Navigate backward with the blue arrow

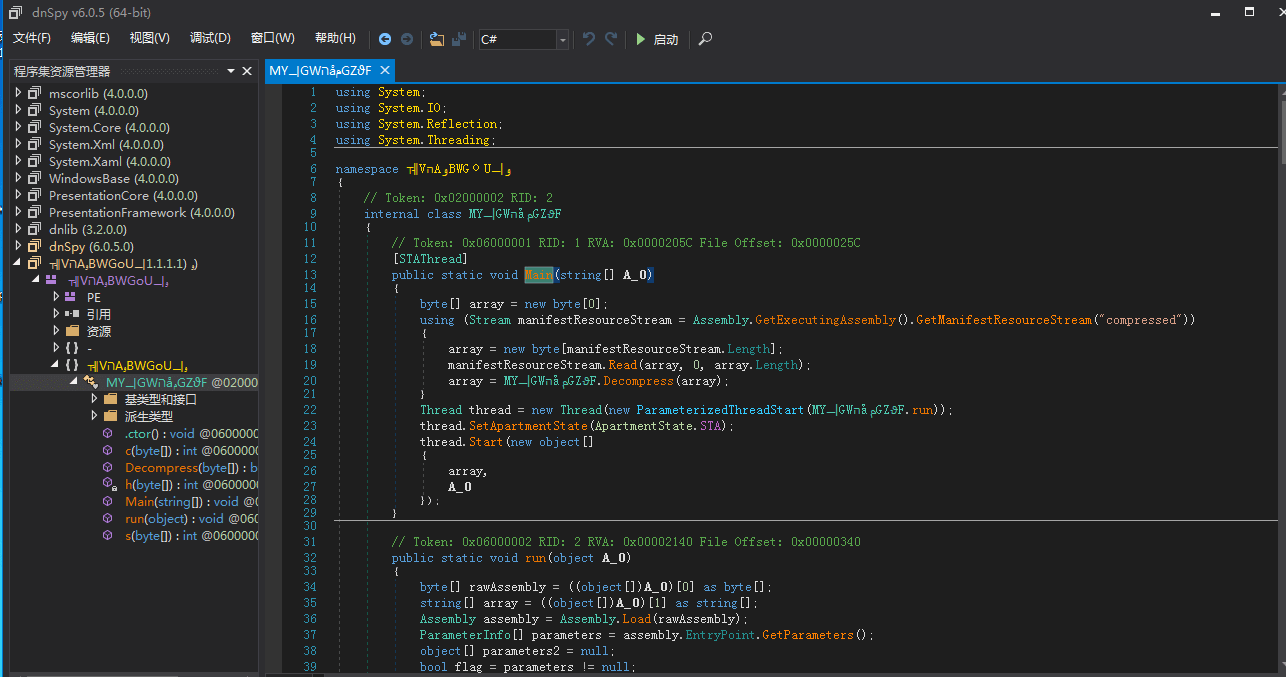(x=385, y=39)
